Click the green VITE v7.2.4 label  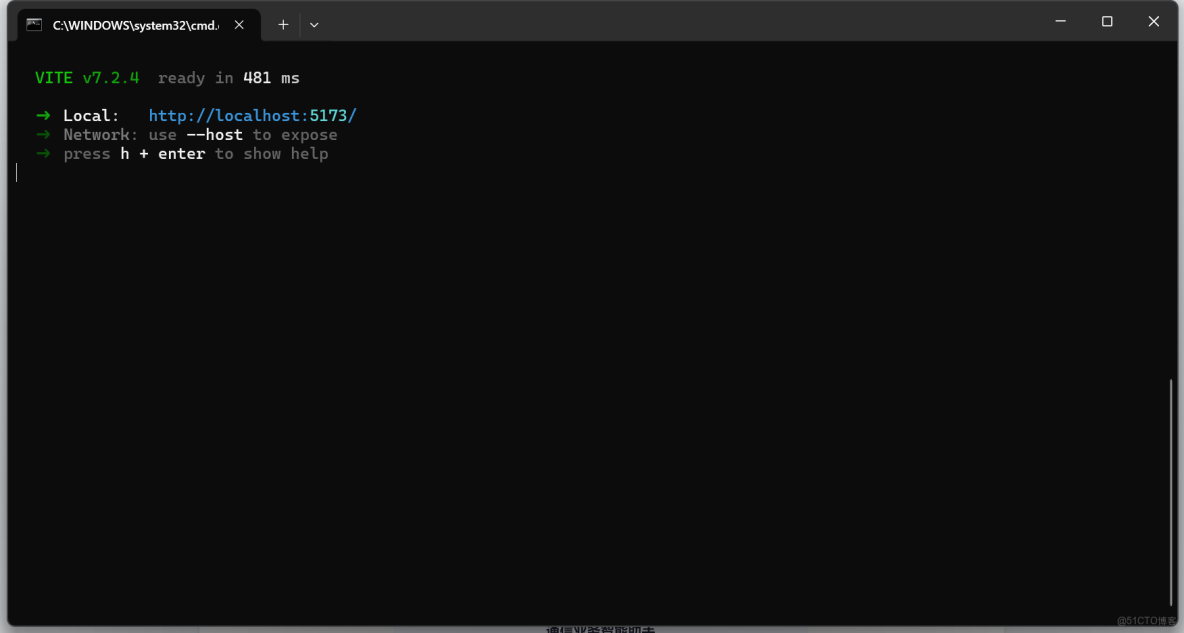[86, 77]
